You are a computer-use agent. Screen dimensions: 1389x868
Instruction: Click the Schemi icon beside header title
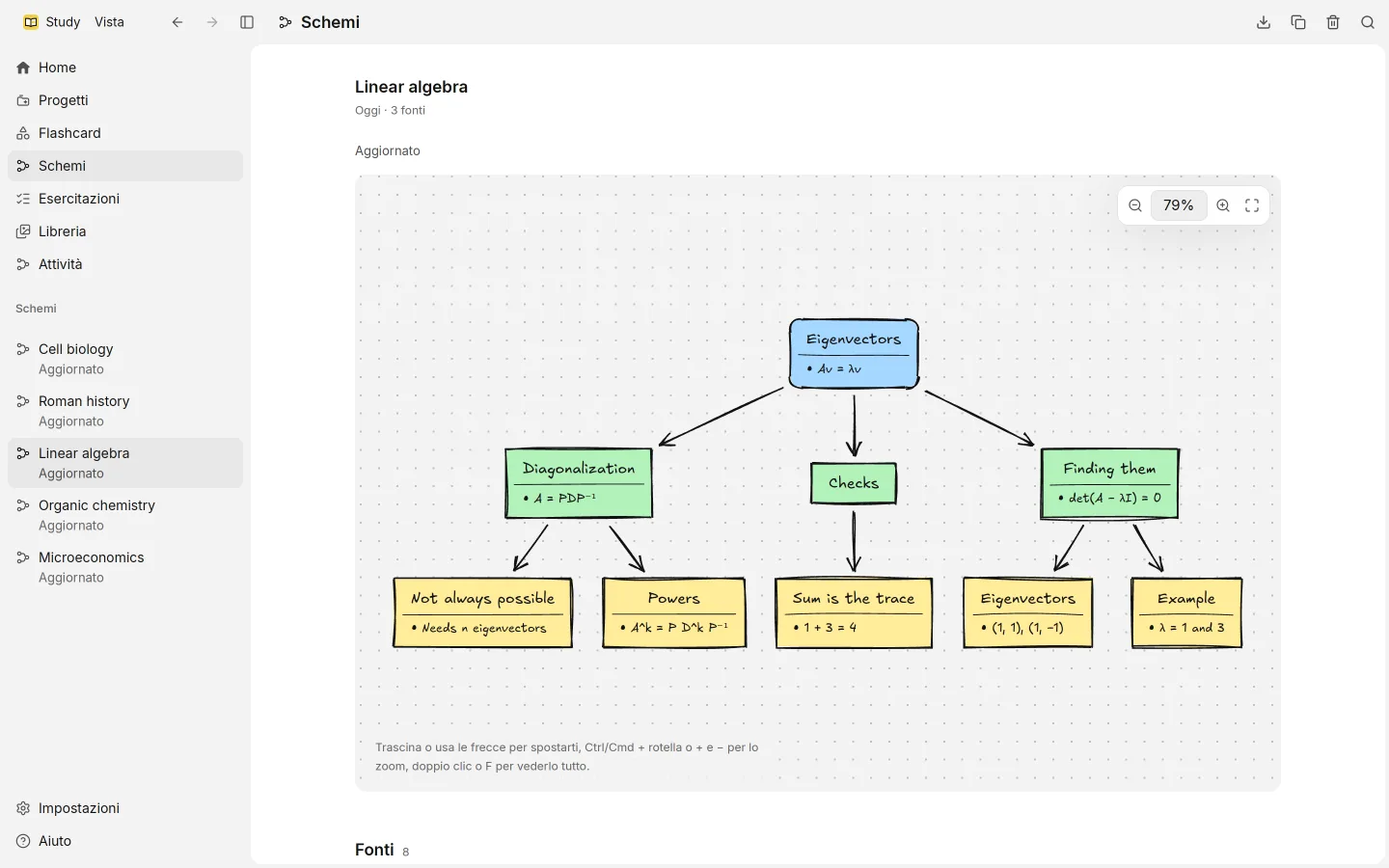286,22
